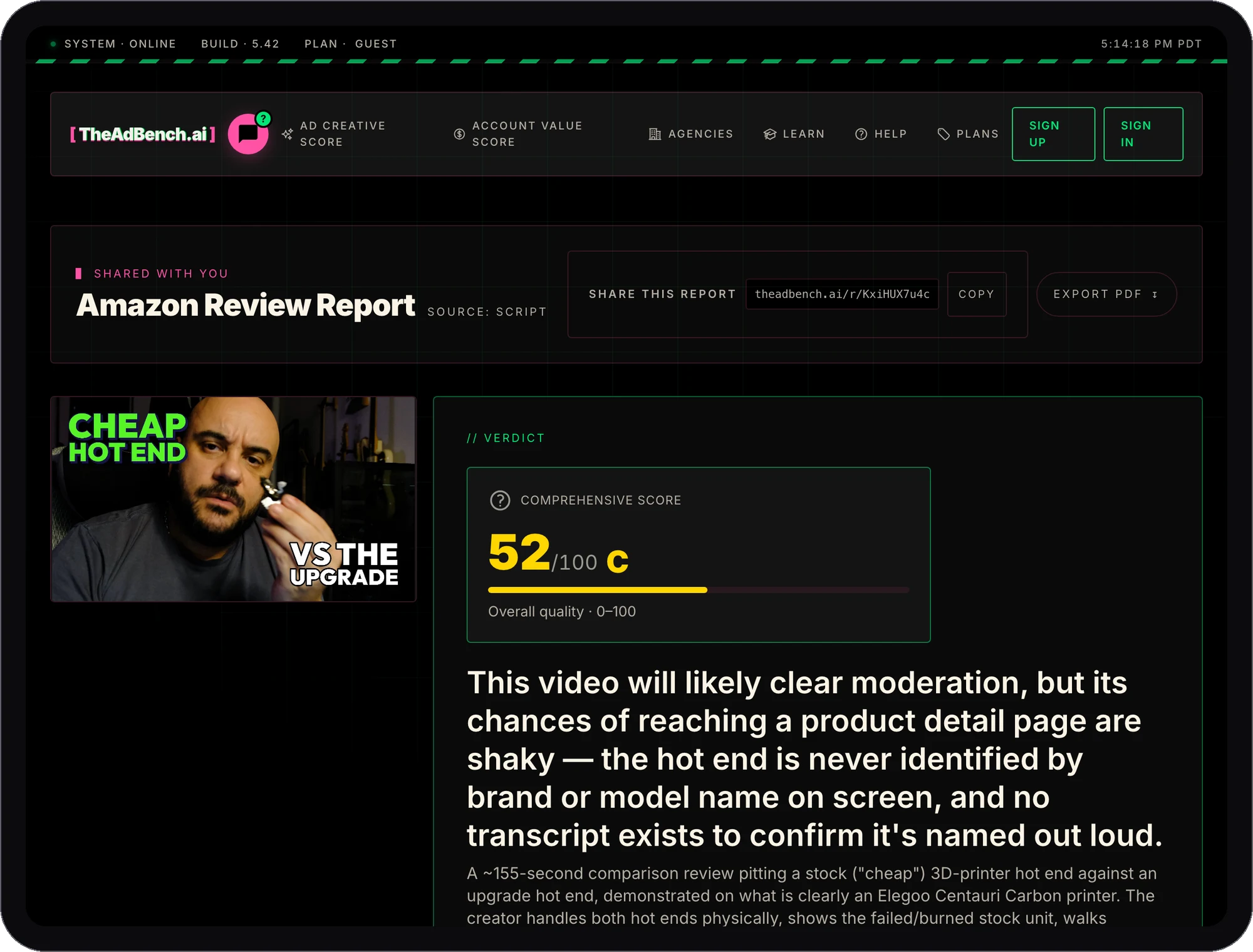The width and height of the screenshot is (1253, 952).
Task: Click the Overall quality · 0–100 caption
Action: pyautogui.click(x=562, y=612)
